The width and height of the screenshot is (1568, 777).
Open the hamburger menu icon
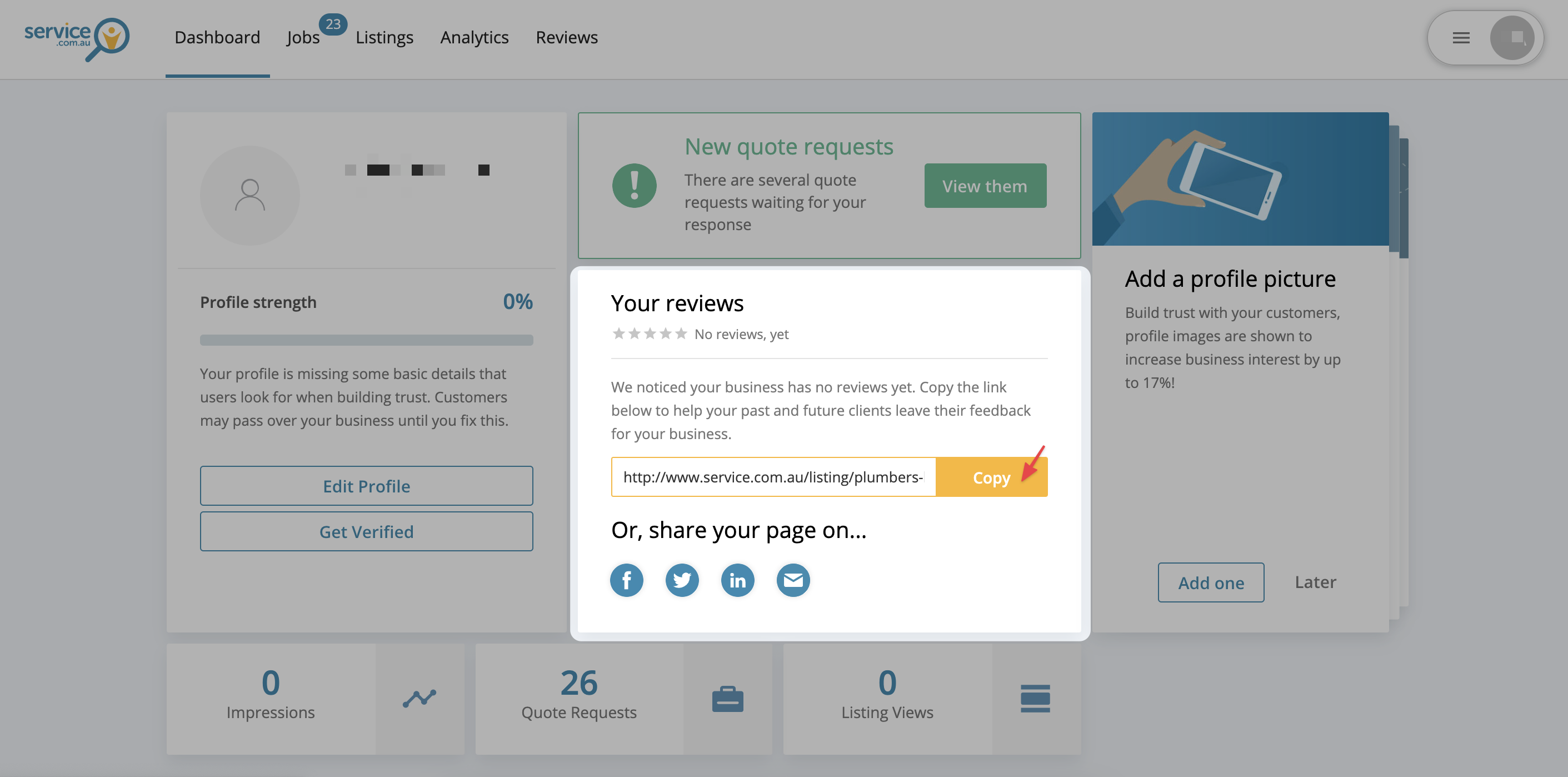(1461, 38)
